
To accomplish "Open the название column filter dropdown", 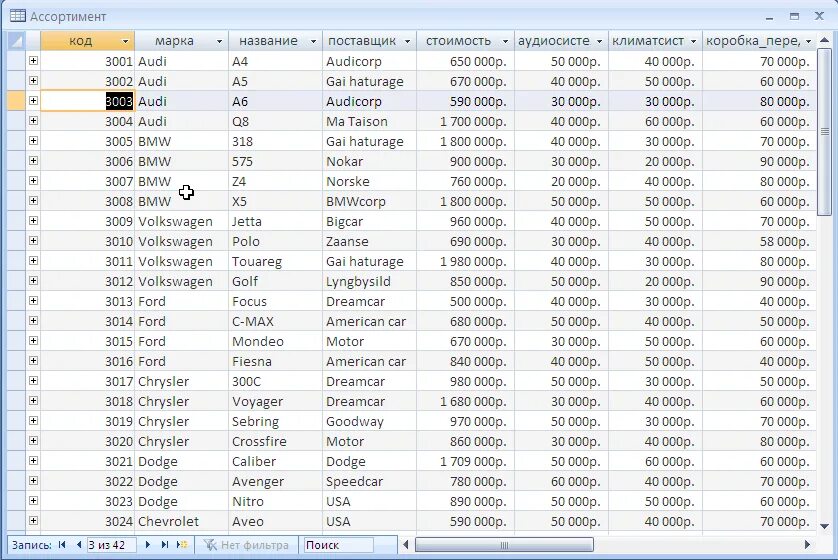I will [313, 41].
